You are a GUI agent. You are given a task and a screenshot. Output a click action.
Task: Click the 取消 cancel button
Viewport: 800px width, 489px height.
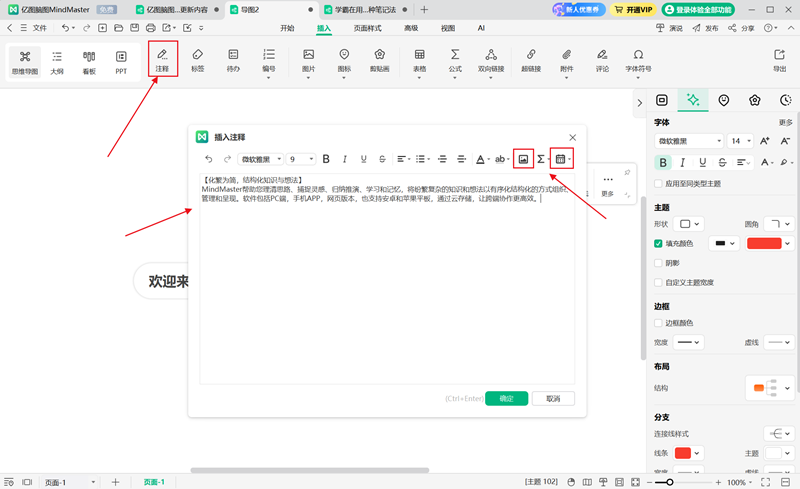(553, 399)
